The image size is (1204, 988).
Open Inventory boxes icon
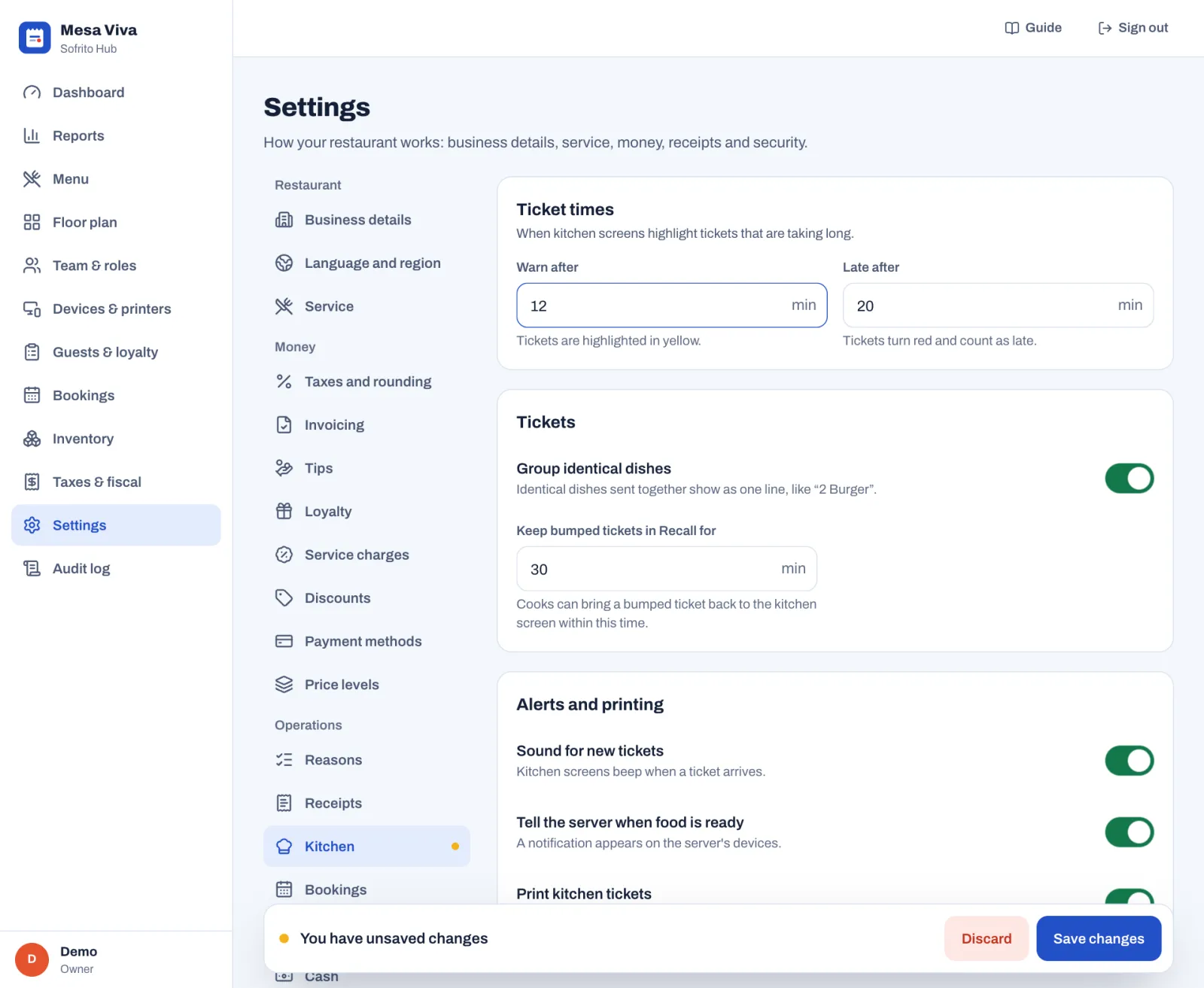click(32, 439)
